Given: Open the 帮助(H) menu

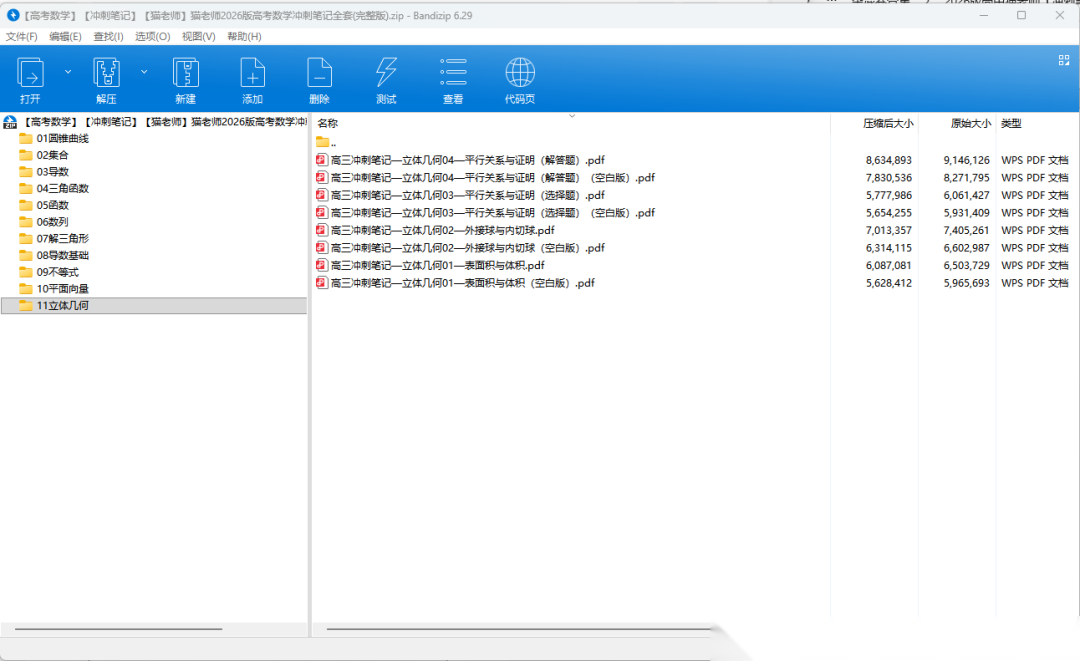Looking at the screenshot, I should point(244,37).
